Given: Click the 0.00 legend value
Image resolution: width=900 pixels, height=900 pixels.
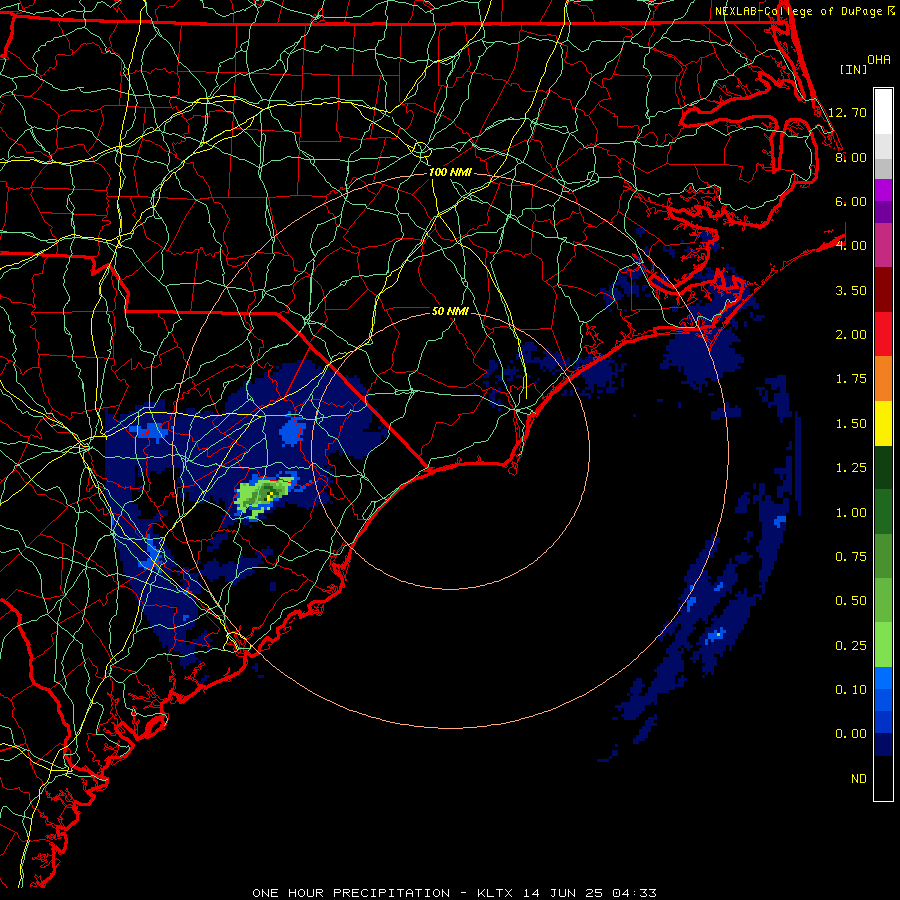Looking at the screenshot, I should click(x=851, y=734).
